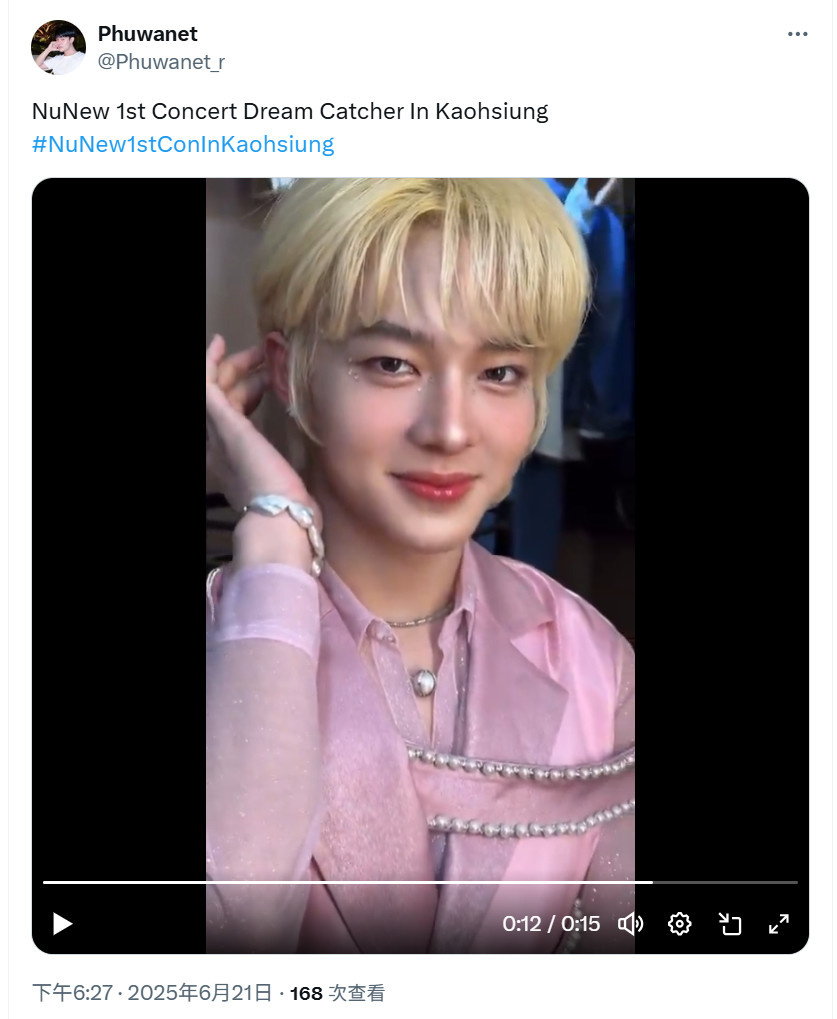This screenshot has height=1019, width=837.
Task: Click the Phuwanet profile avatar
Action: pos(58,47)
